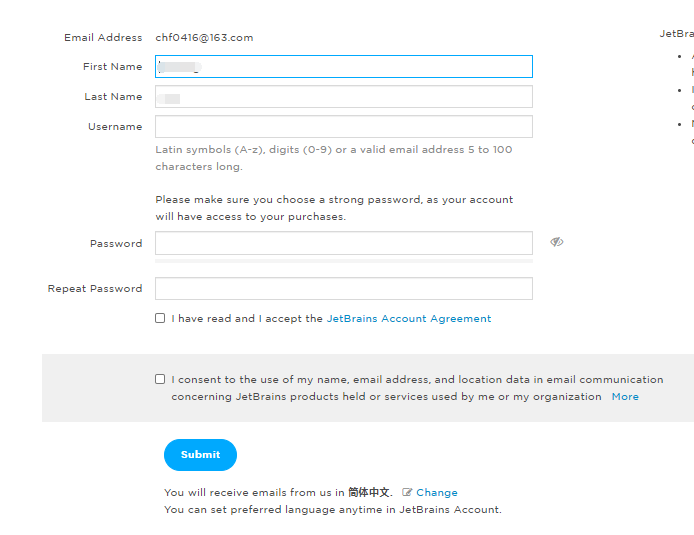This screenshot has width=694, height=535.
Task: Toggle password visibility eye icon
Action: coord(557,242)
